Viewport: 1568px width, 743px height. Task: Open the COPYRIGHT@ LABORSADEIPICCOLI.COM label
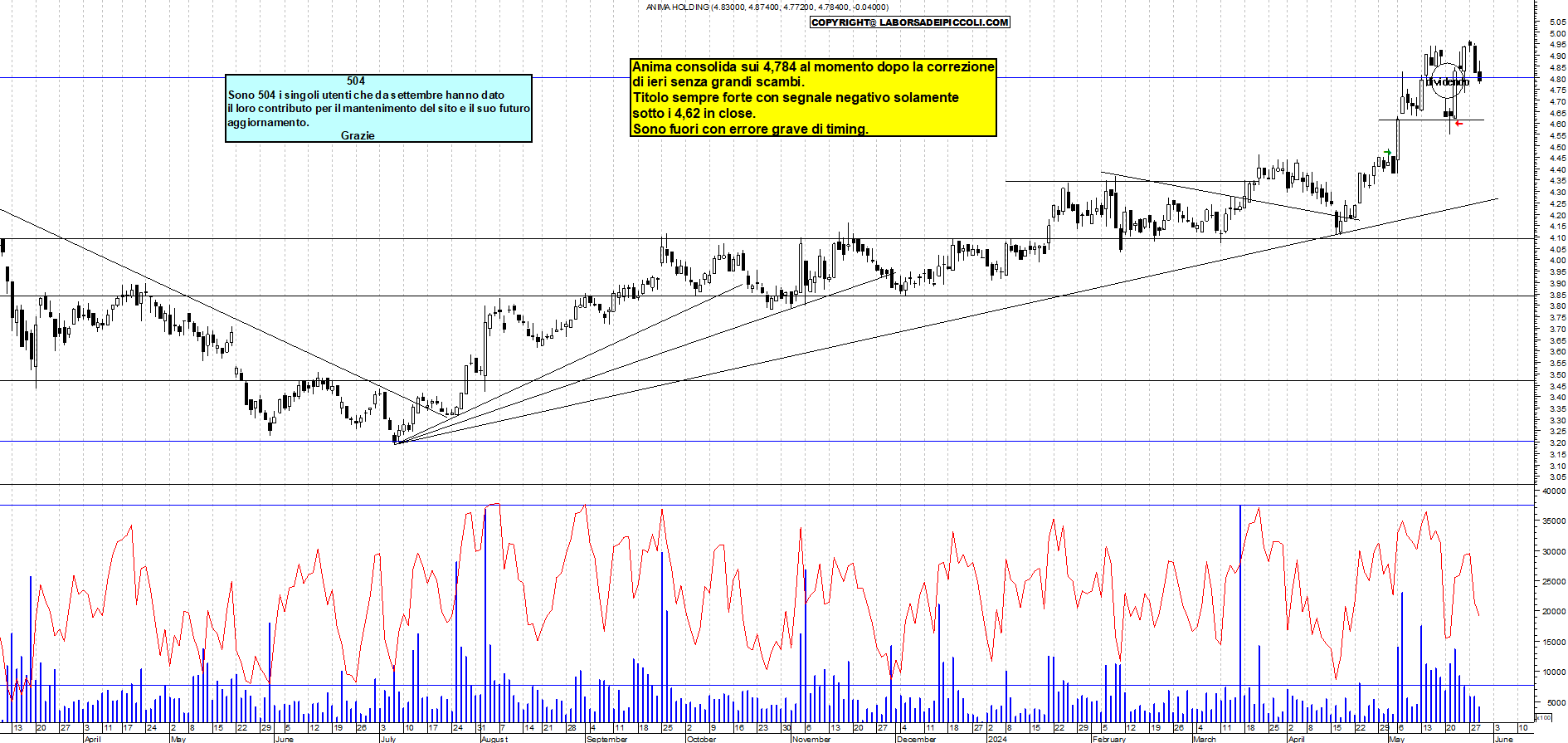910,22
